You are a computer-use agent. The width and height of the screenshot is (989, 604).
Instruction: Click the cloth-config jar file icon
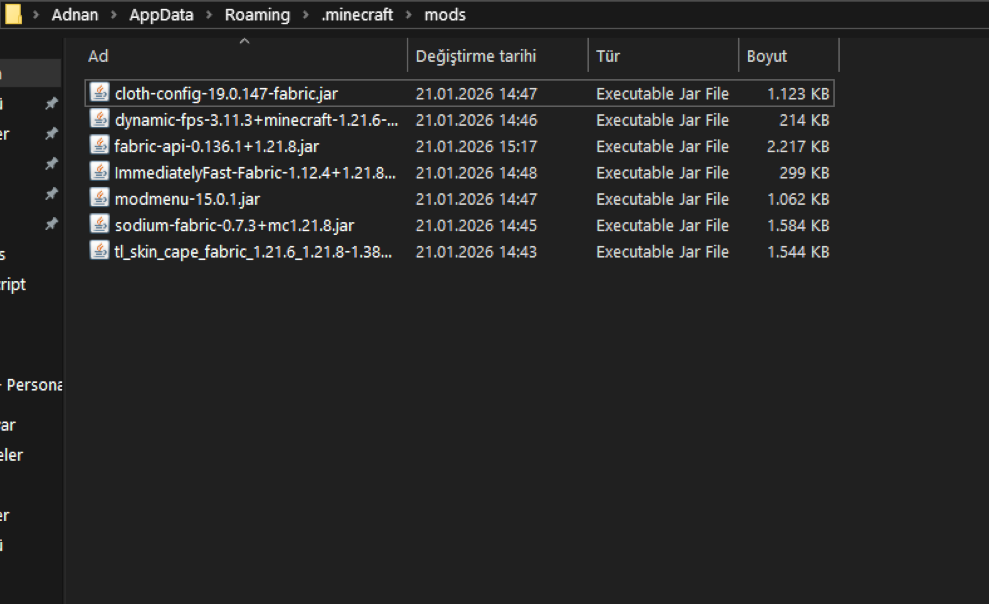tap(99, 93)
